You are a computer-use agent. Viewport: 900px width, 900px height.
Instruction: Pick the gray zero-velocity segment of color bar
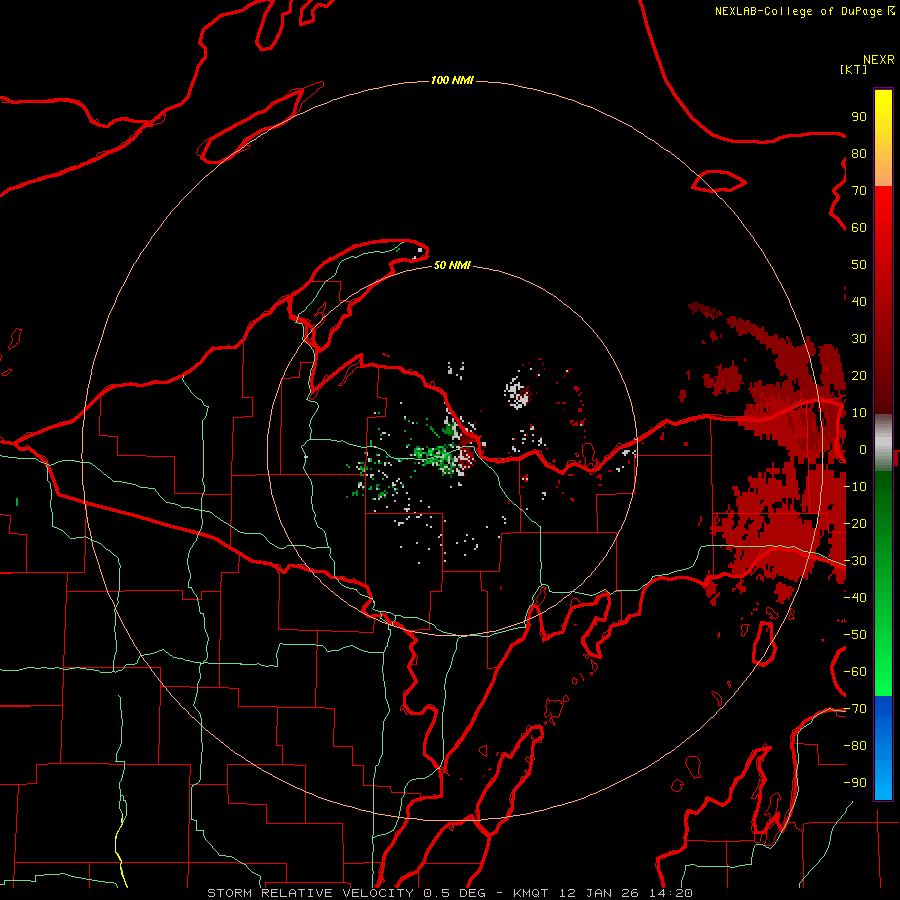(883, 443)
